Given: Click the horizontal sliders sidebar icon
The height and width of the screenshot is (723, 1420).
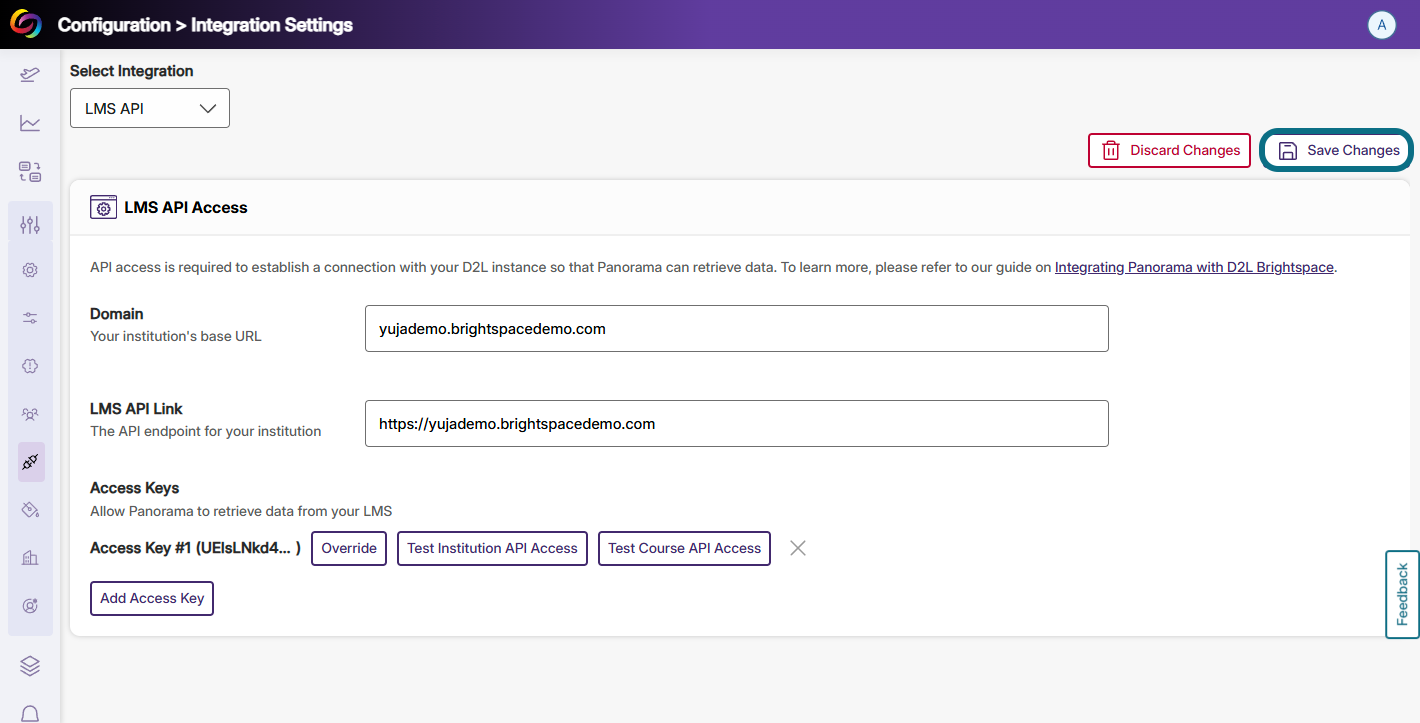Looking at the screenshot, I should click(x=30, y=318).
